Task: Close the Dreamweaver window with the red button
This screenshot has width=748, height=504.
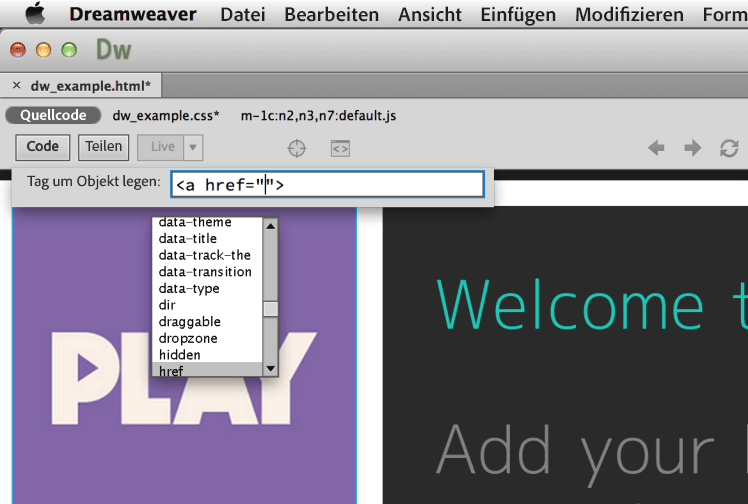Action: (x=18, y=50)
